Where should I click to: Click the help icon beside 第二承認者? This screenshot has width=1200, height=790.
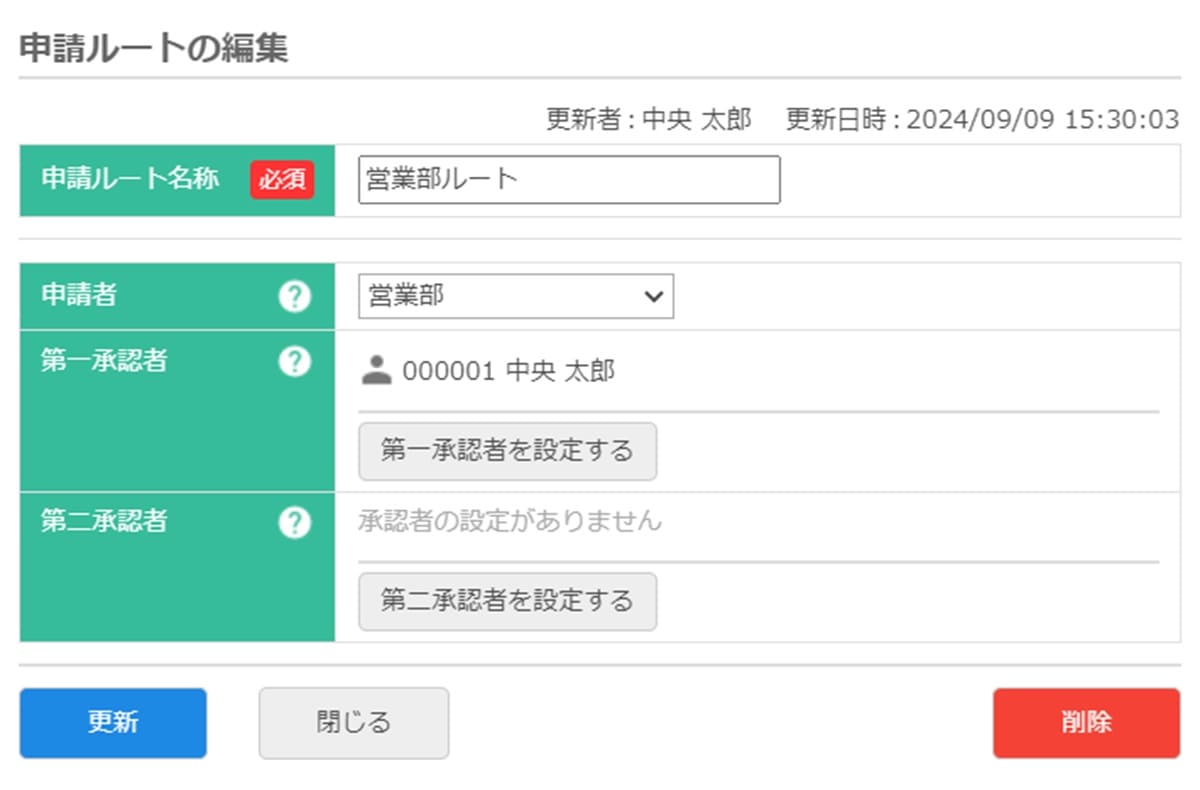click(x=294, y=522)
